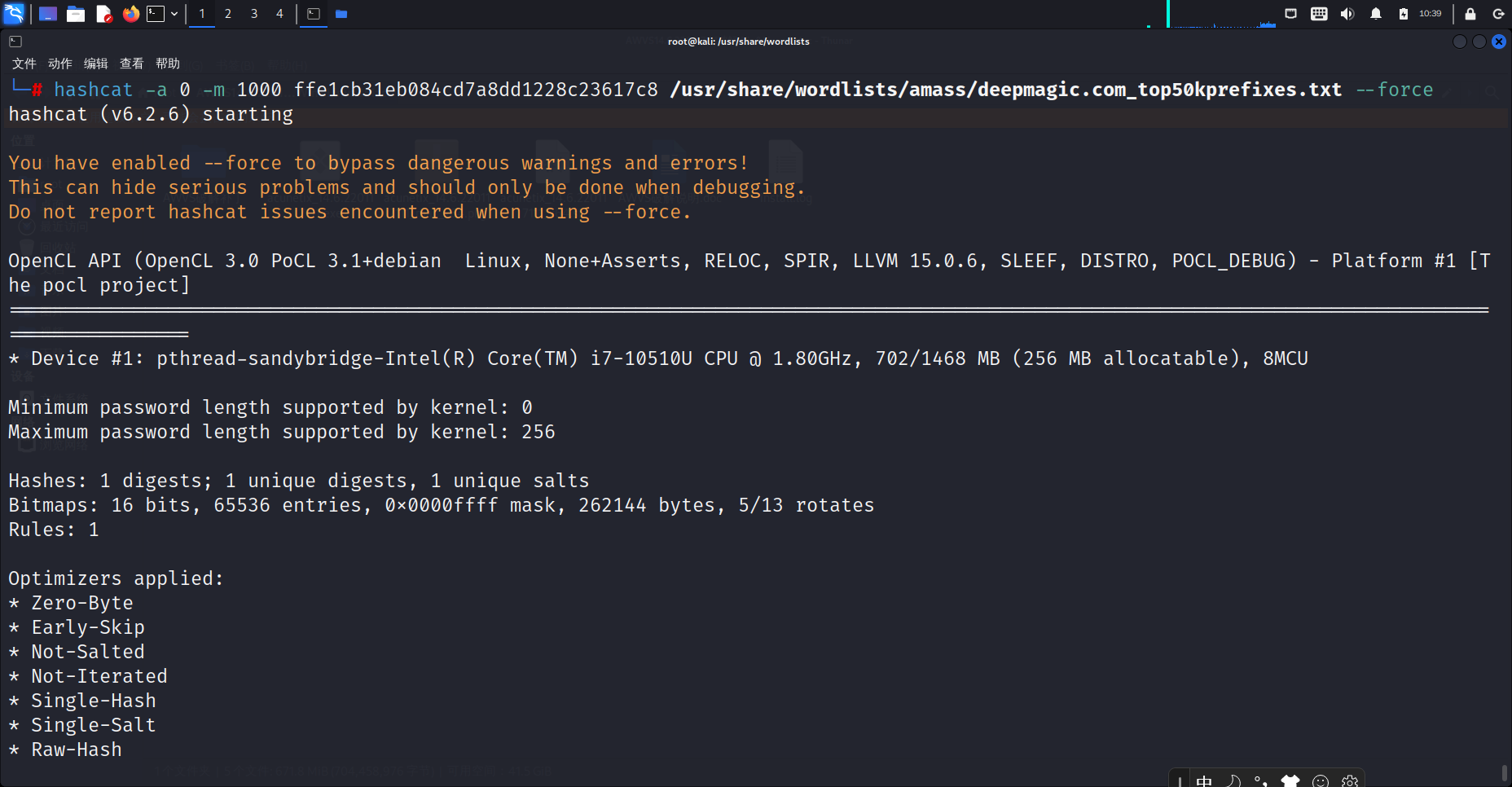Toggle the keyboard layout indicator in the tray
Image resolution: width=1512 pixels, height=787 pixels.
click(x=1320, y=14)
